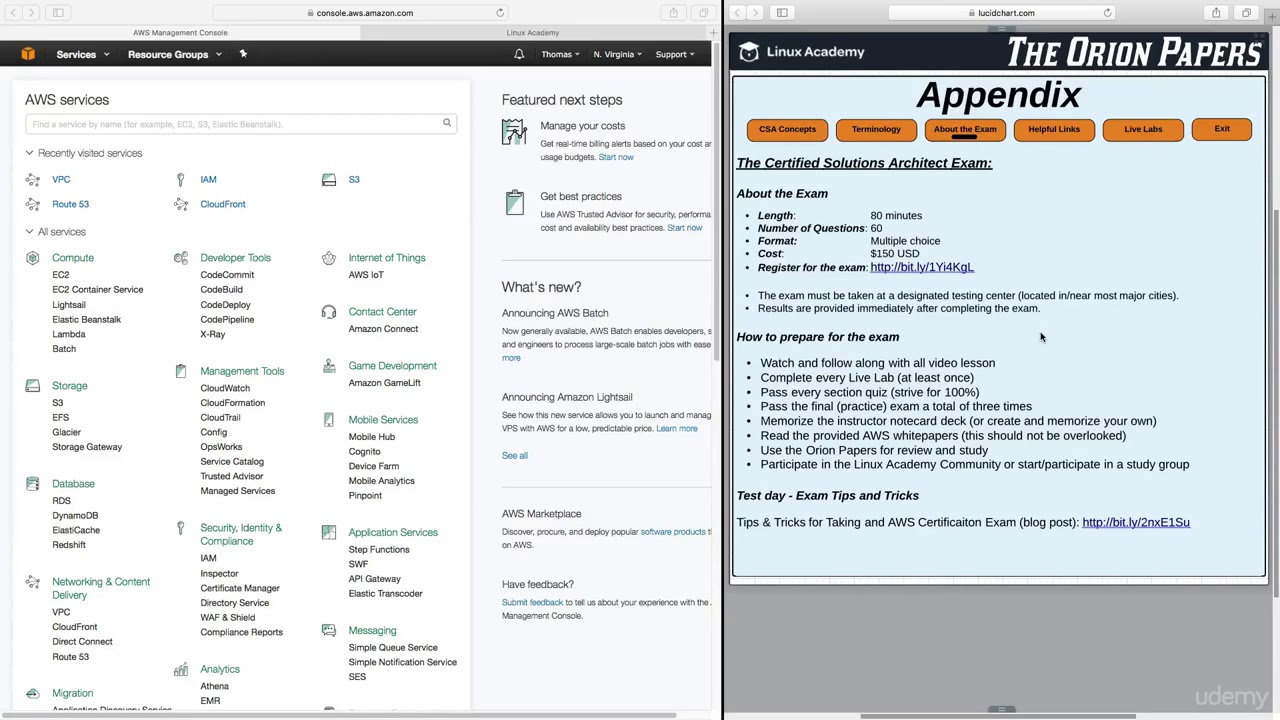
Task: Open the Storage Gateway link
Action: pos(87,447)
